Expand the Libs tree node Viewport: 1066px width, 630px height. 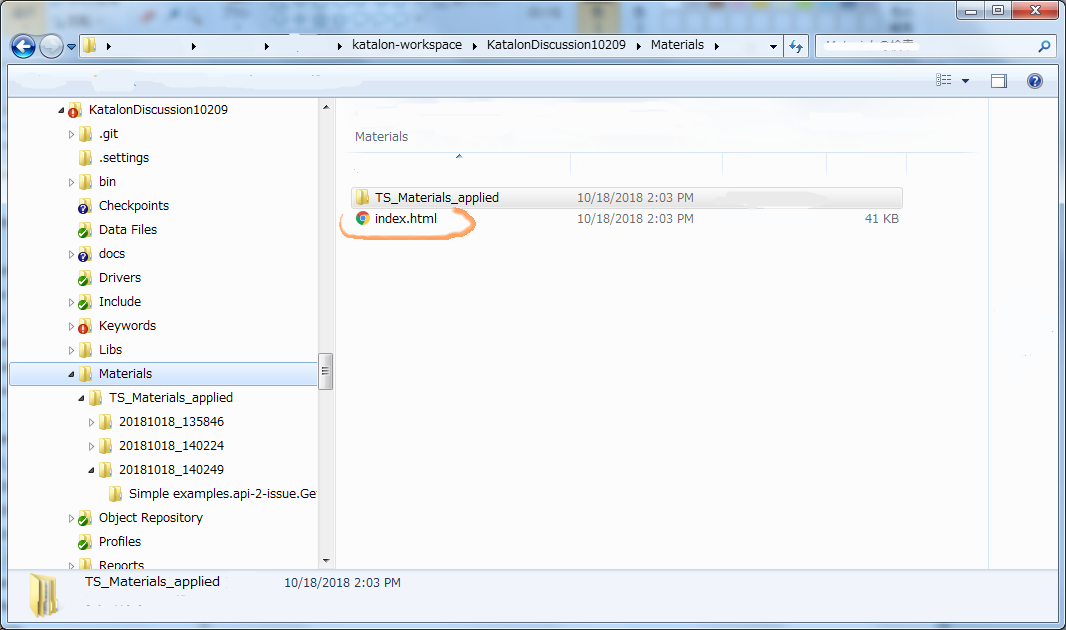[71, 350]
